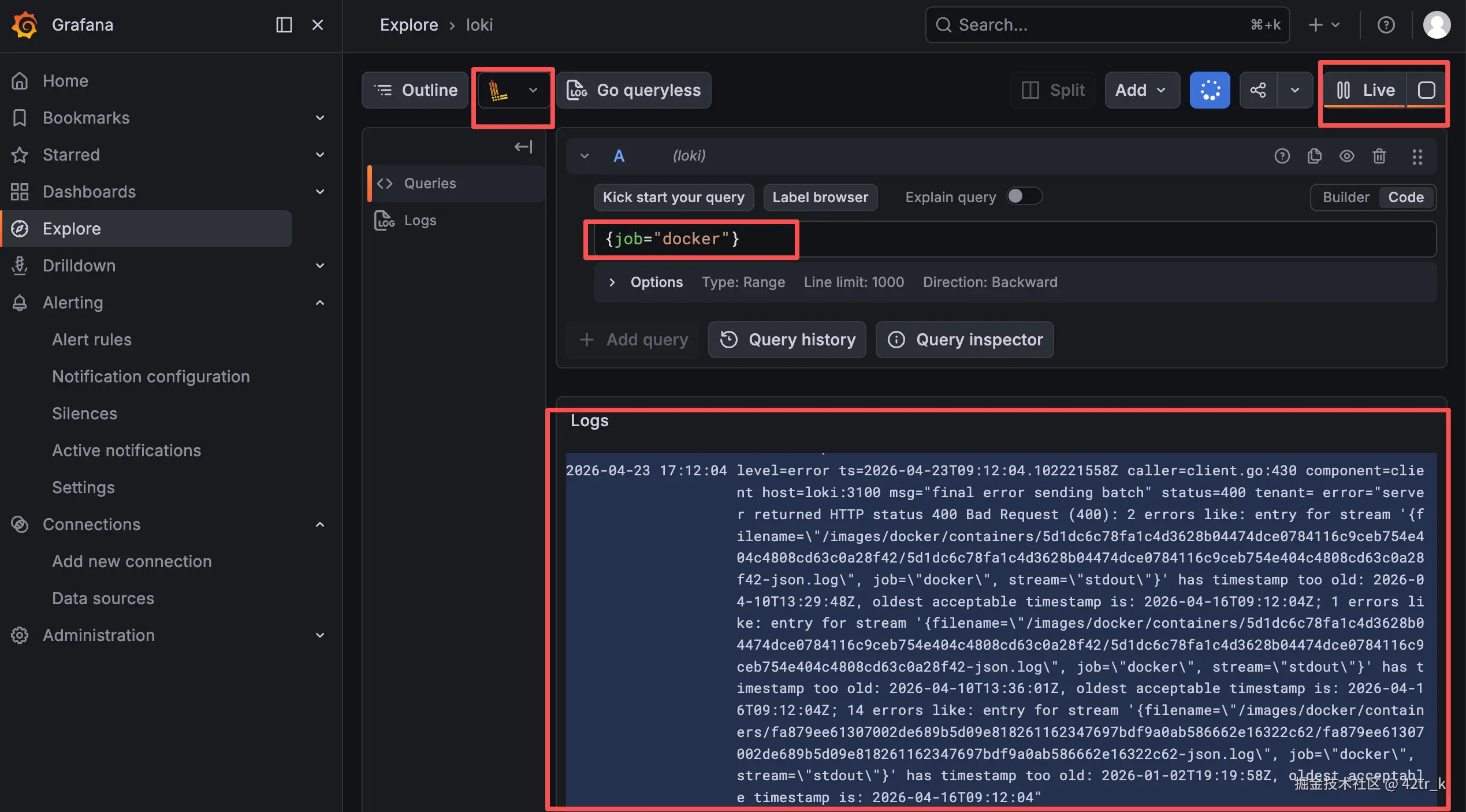The height and width of the screenshot is (812, 1466).
Task: Open the Loki datasource picker dropdown
Action: 513,90
